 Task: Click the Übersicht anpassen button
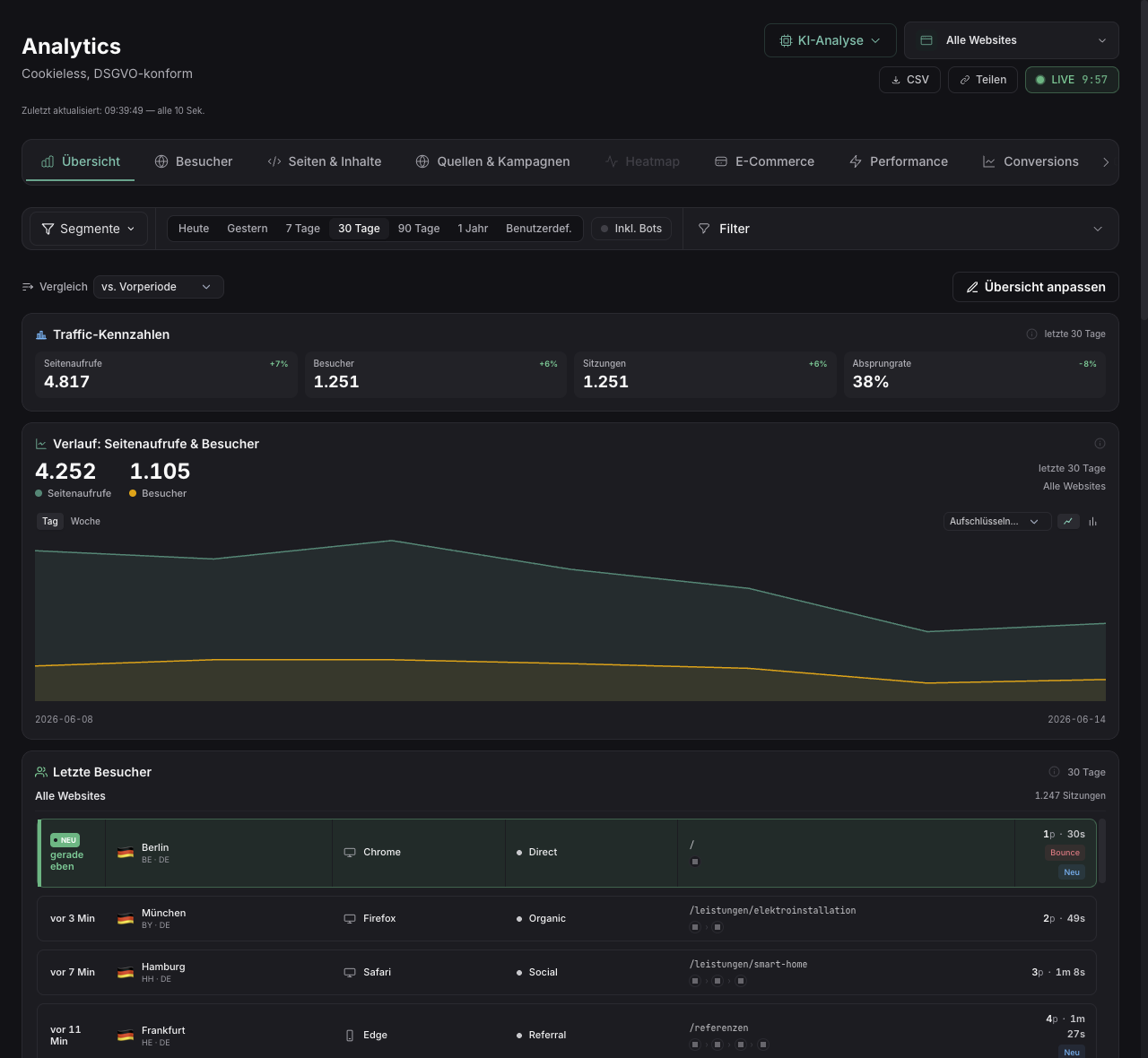pos(1036,287)
